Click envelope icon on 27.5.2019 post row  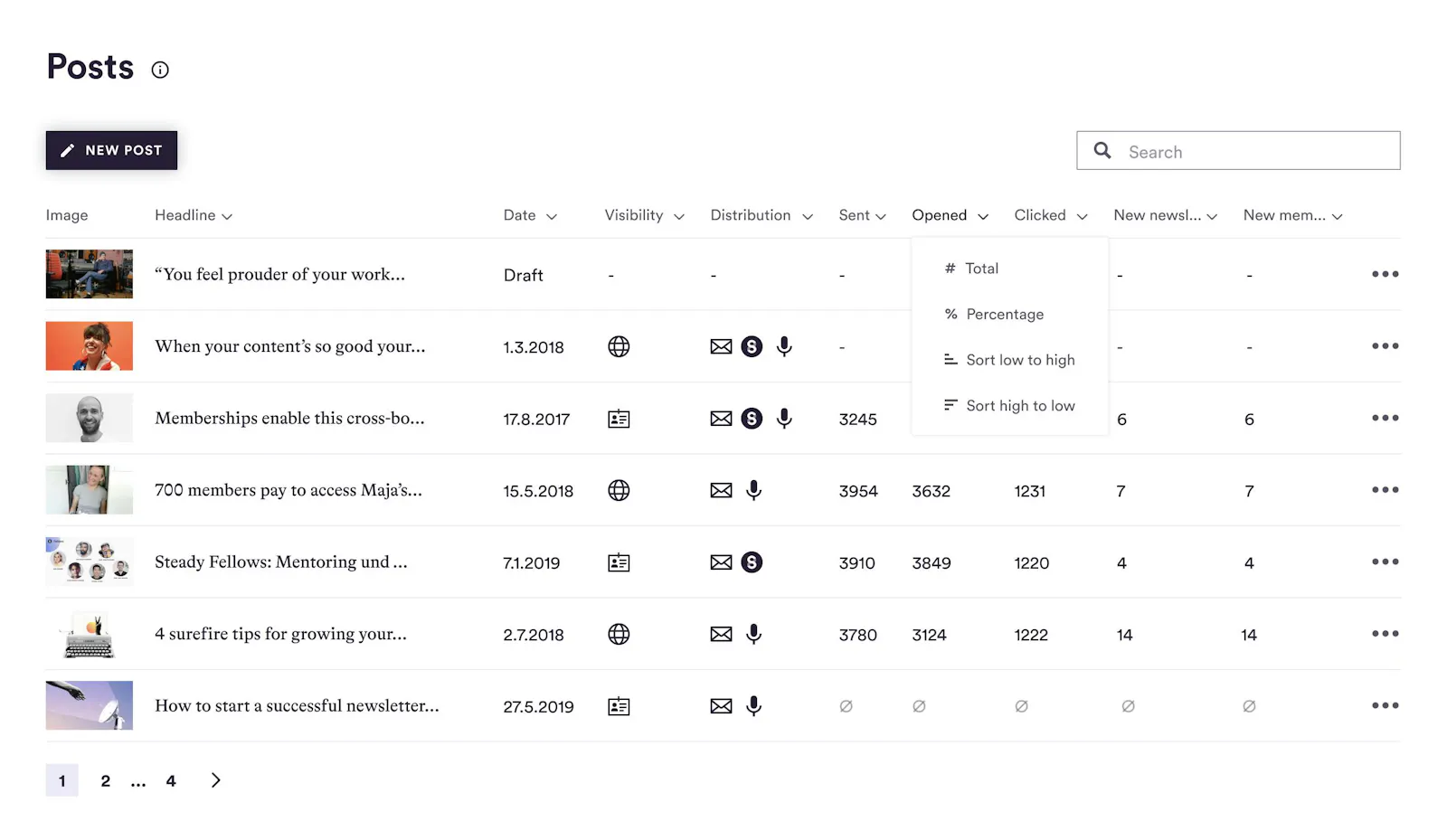(721, 706)
